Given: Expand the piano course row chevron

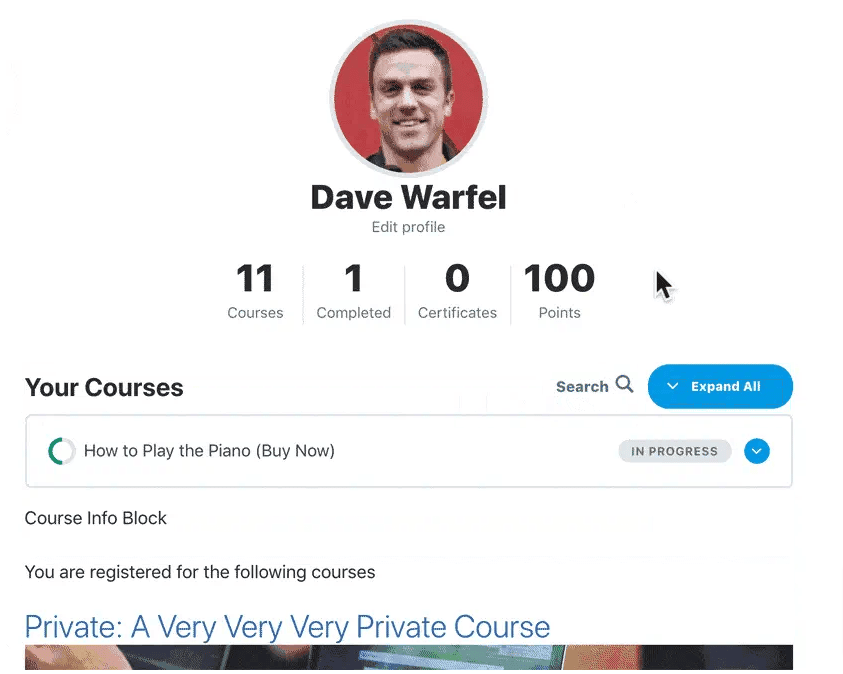Looking at the screenshot, I should [x=756, y=451].
